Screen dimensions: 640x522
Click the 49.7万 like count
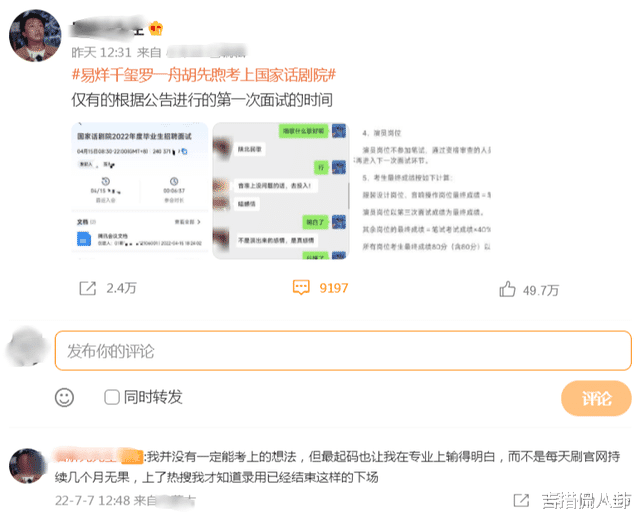(x=541, y=291)
